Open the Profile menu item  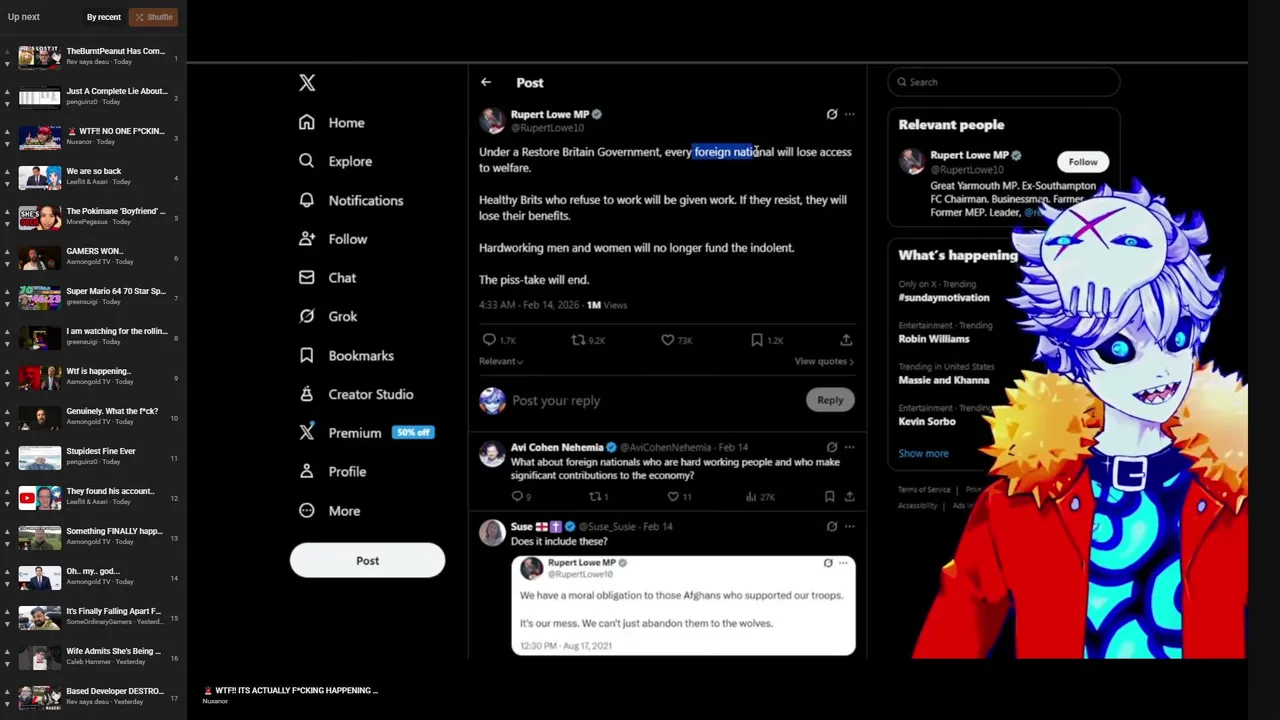[333, 471]
